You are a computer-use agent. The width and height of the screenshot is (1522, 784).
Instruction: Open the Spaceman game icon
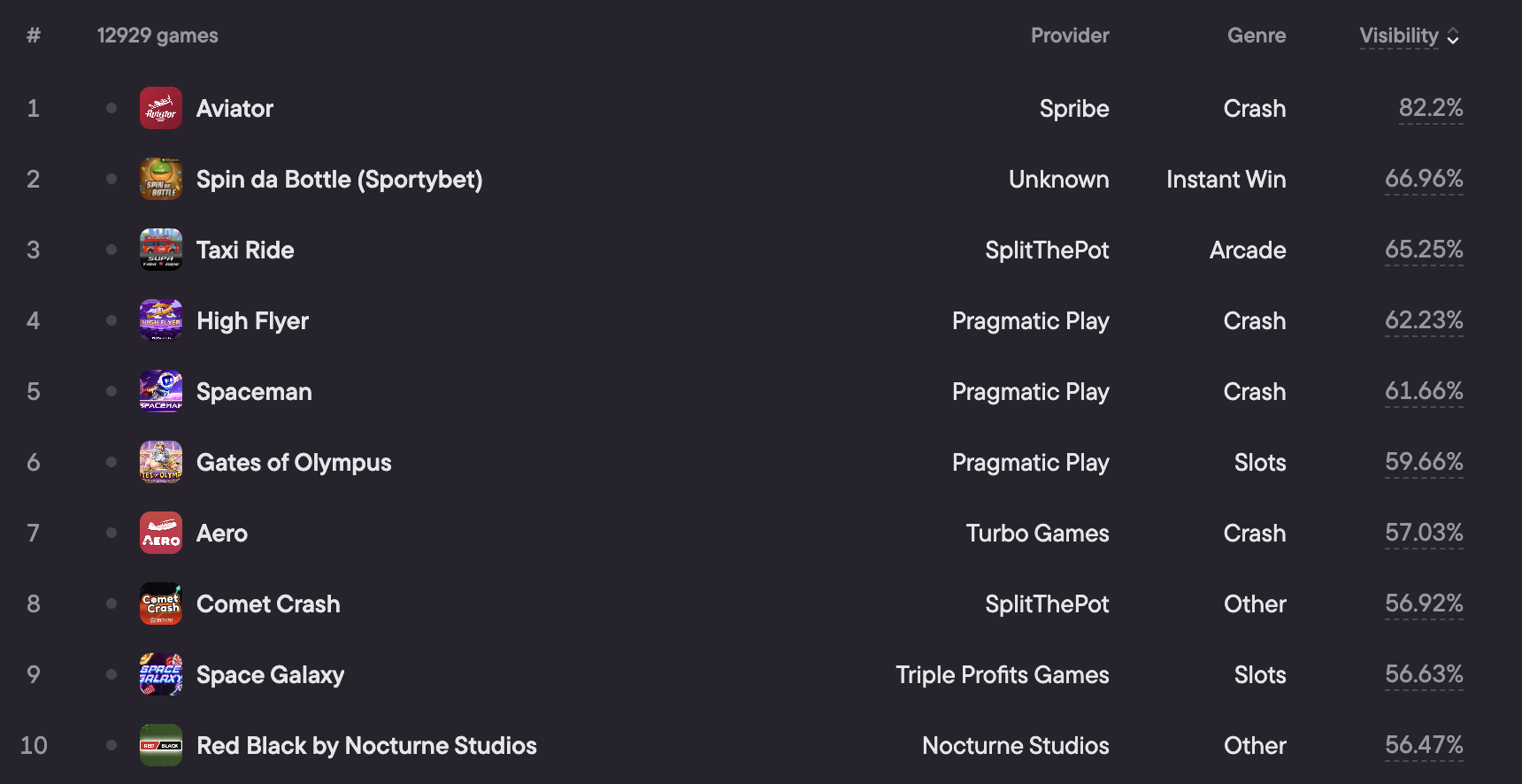pos(161,391)
